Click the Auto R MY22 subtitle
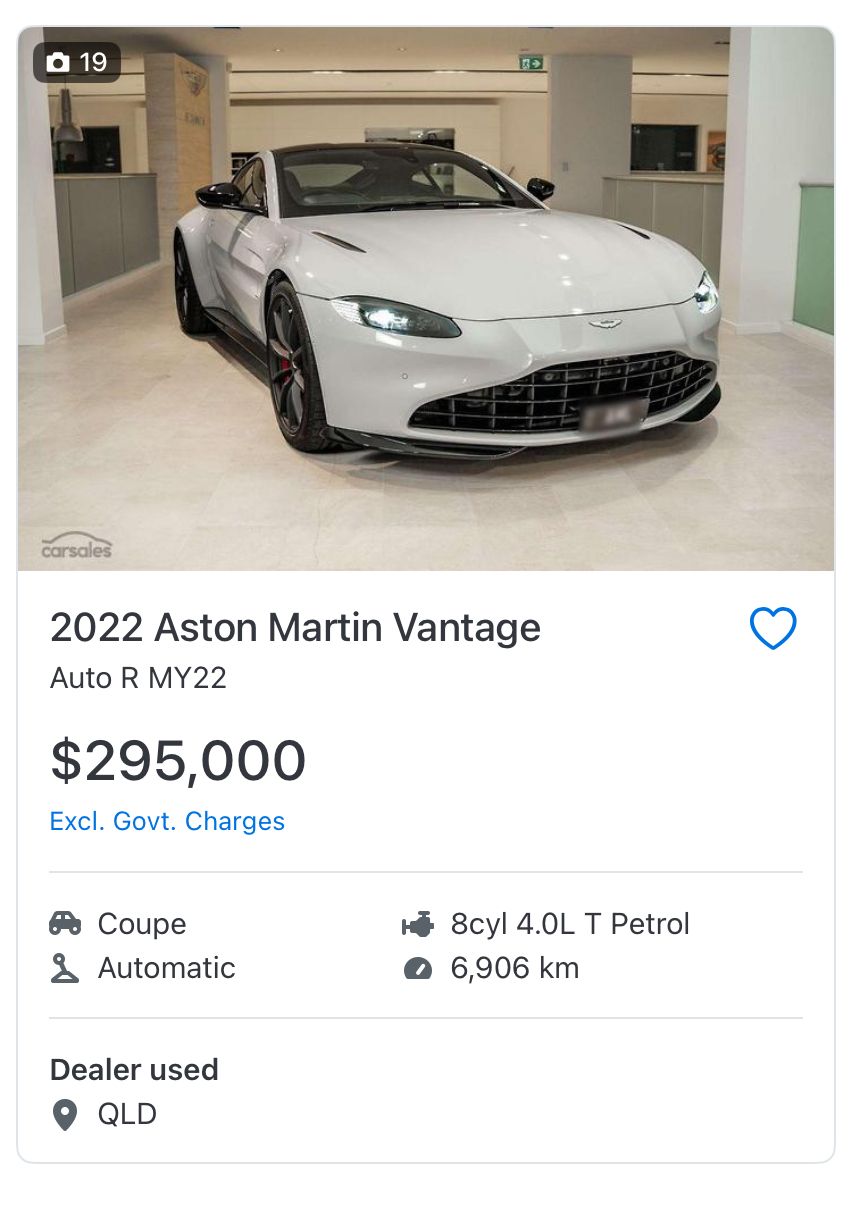Screen dimensions: 867x1205 (x=138, y=678)
